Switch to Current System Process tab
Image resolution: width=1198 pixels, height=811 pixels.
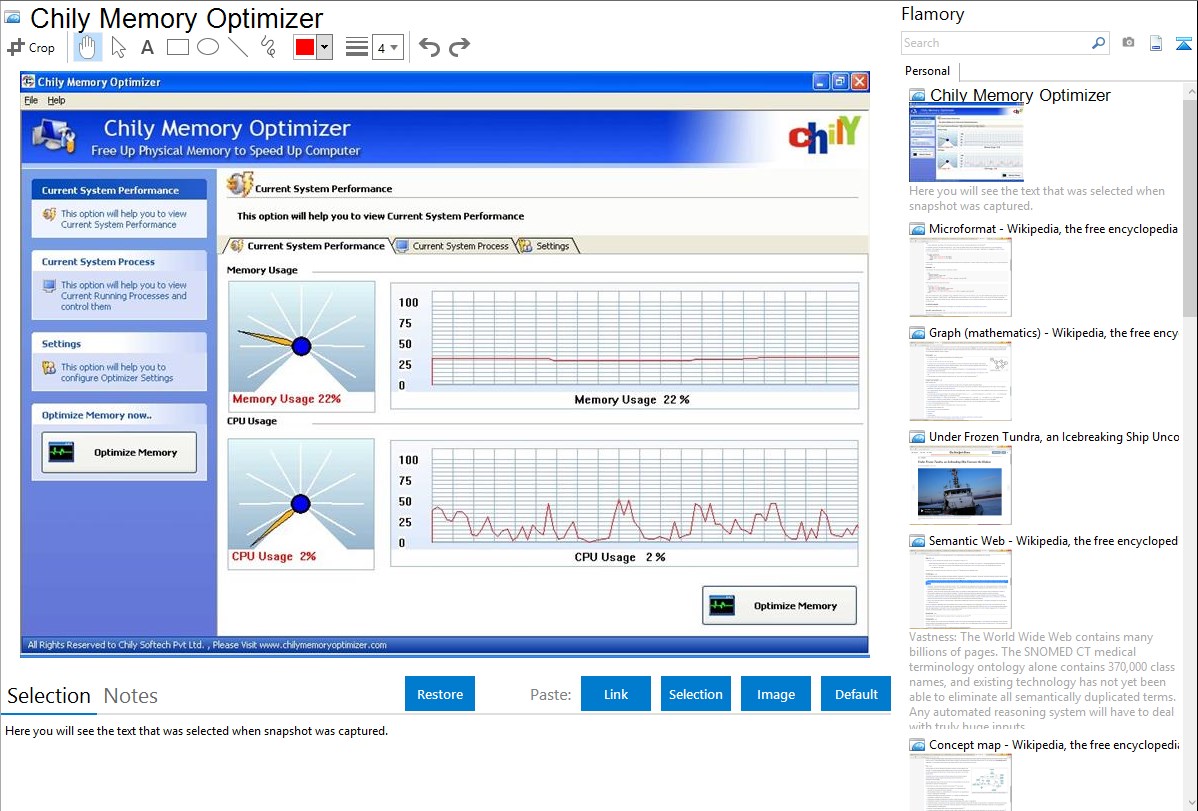click(452, 246)
